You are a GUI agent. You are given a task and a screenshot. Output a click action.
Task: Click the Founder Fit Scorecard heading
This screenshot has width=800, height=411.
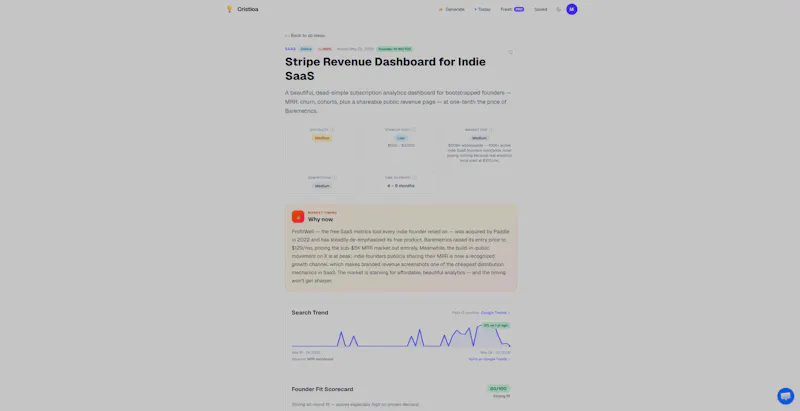[x=322, y=389]
